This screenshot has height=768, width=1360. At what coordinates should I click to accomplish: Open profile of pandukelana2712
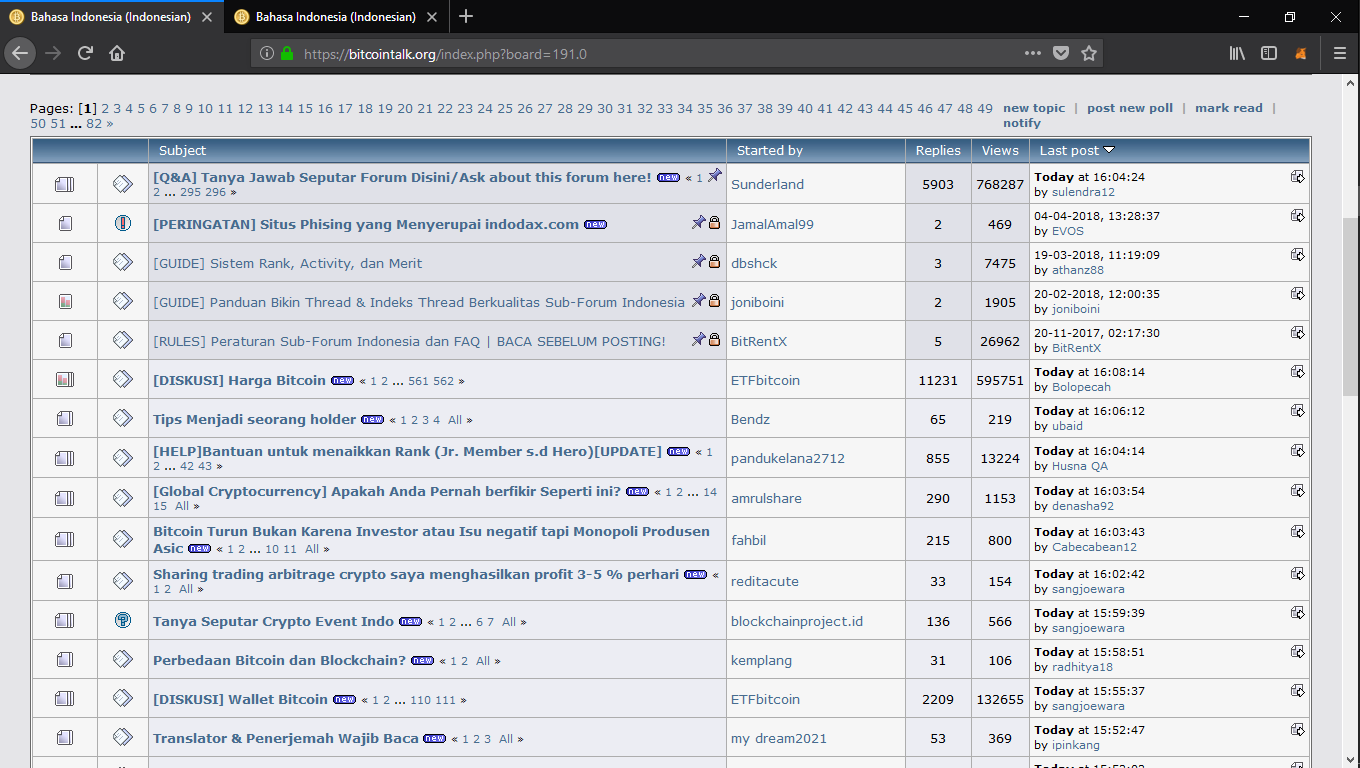tap(788, 458)
